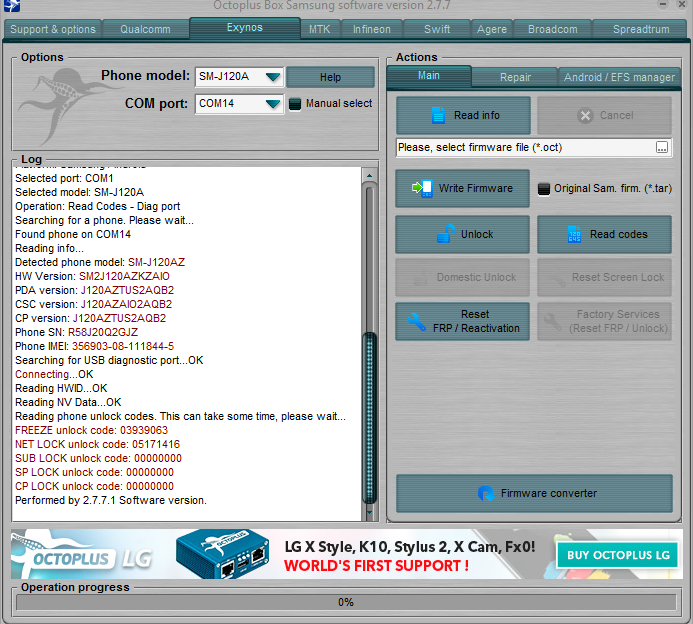Click the FREEZE unlock code line

click(x=91, y=430)
